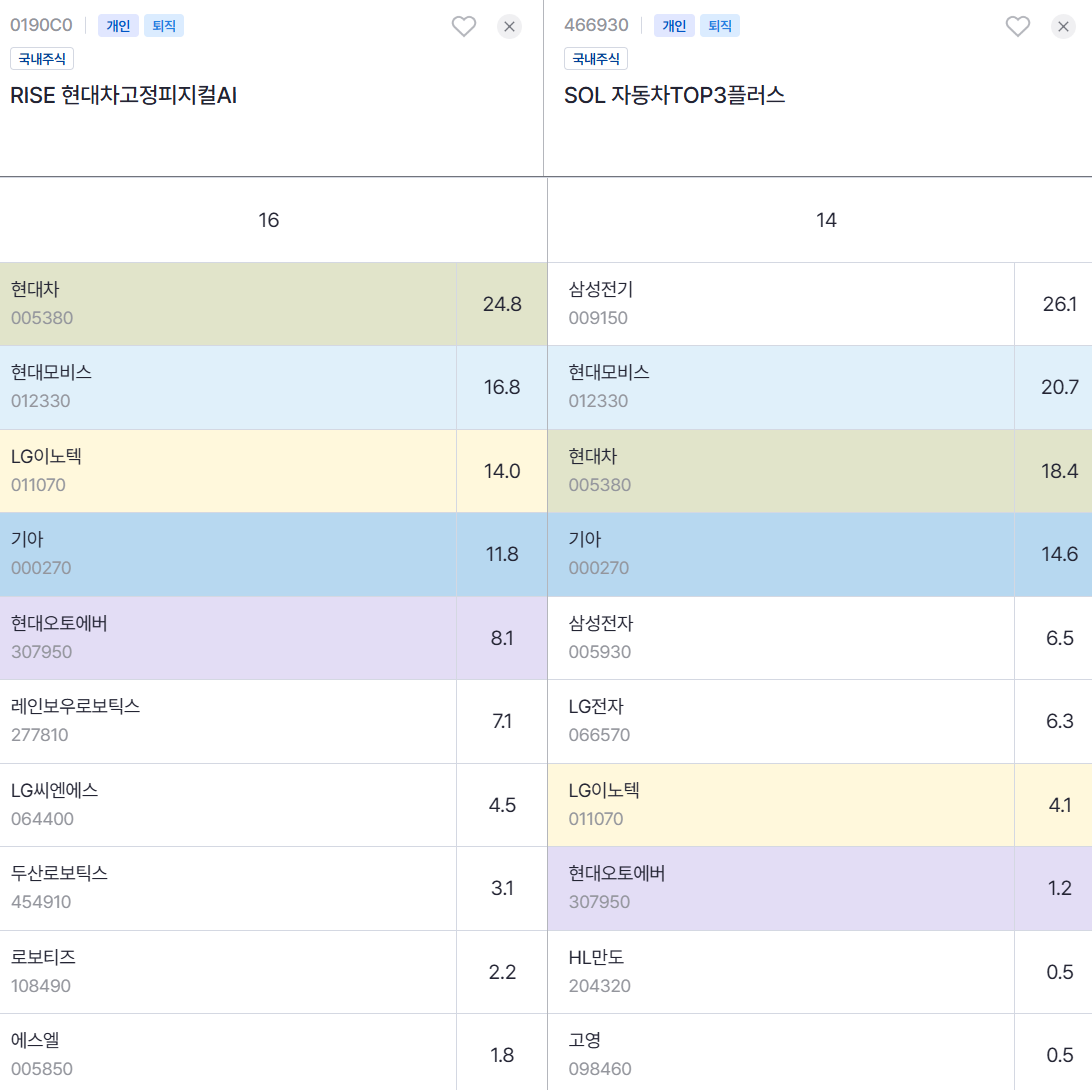Viewport: 1092px width, 1090px height.
Task: Select LG전자 row
Action: point(820,722)
